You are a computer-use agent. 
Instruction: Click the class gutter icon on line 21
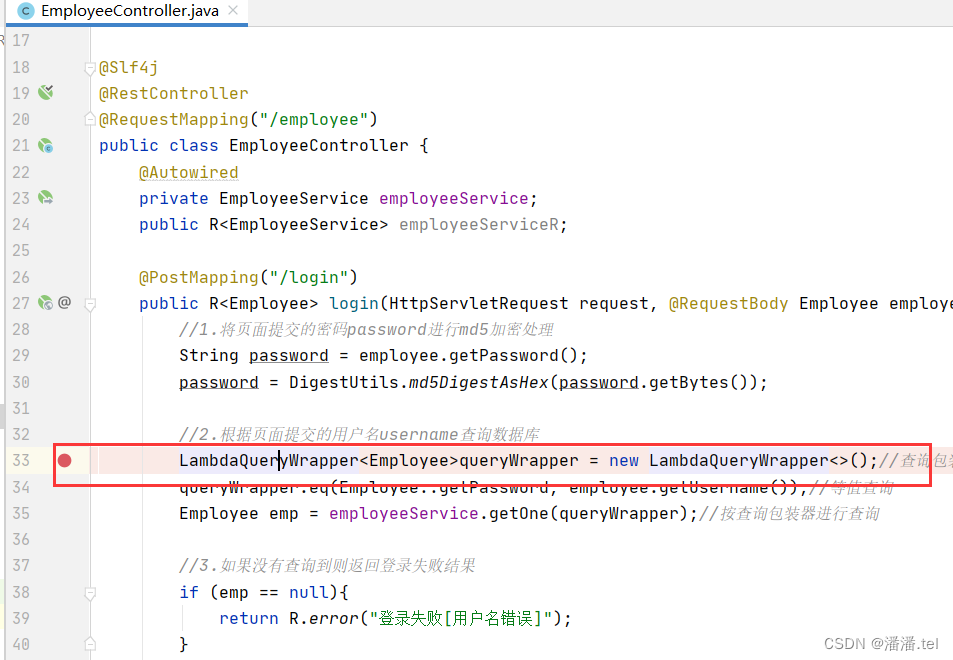(x=46, y=145)
